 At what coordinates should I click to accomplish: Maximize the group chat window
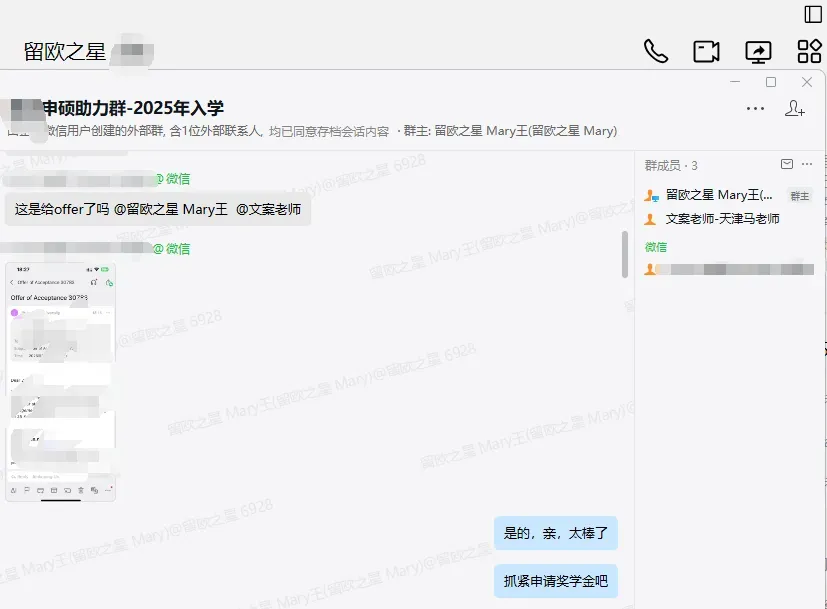(771, 82)
